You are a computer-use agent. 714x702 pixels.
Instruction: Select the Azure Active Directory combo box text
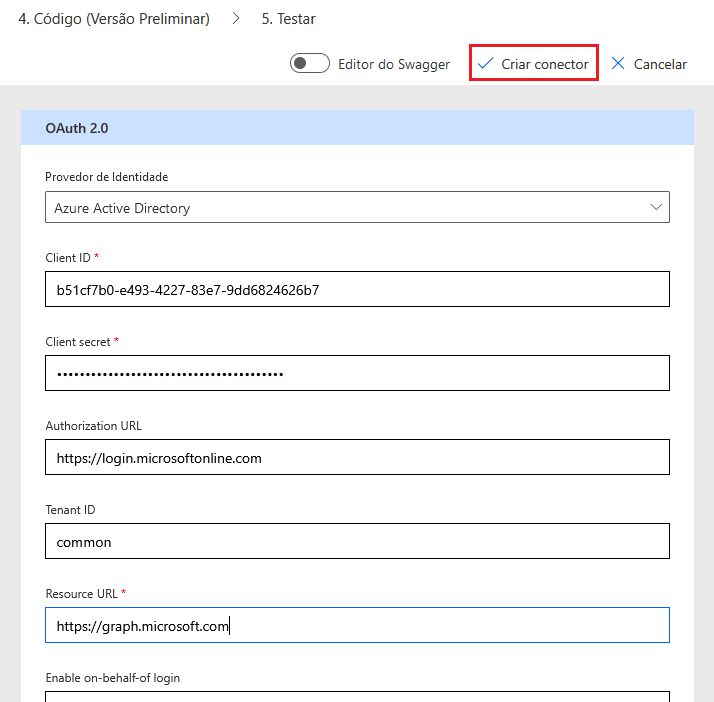pos(122,208)
